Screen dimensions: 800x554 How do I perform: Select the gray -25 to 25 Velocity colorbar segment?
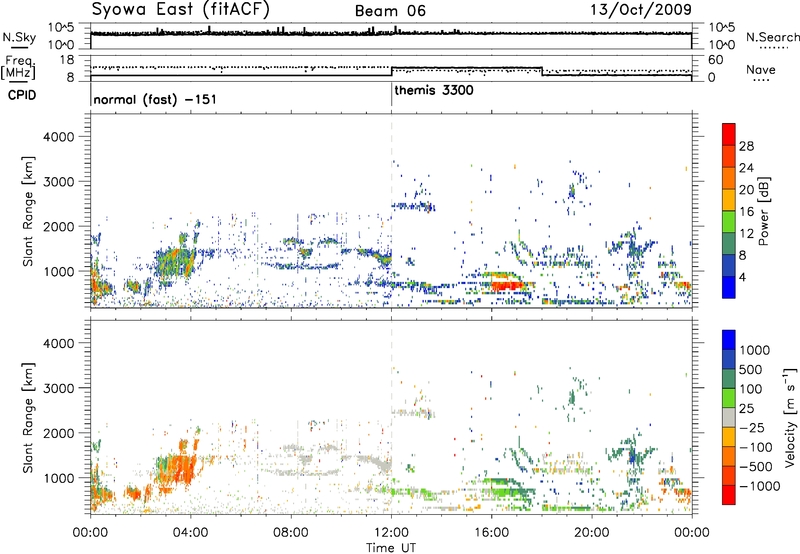pyautogui.click(x=729, y=417)
